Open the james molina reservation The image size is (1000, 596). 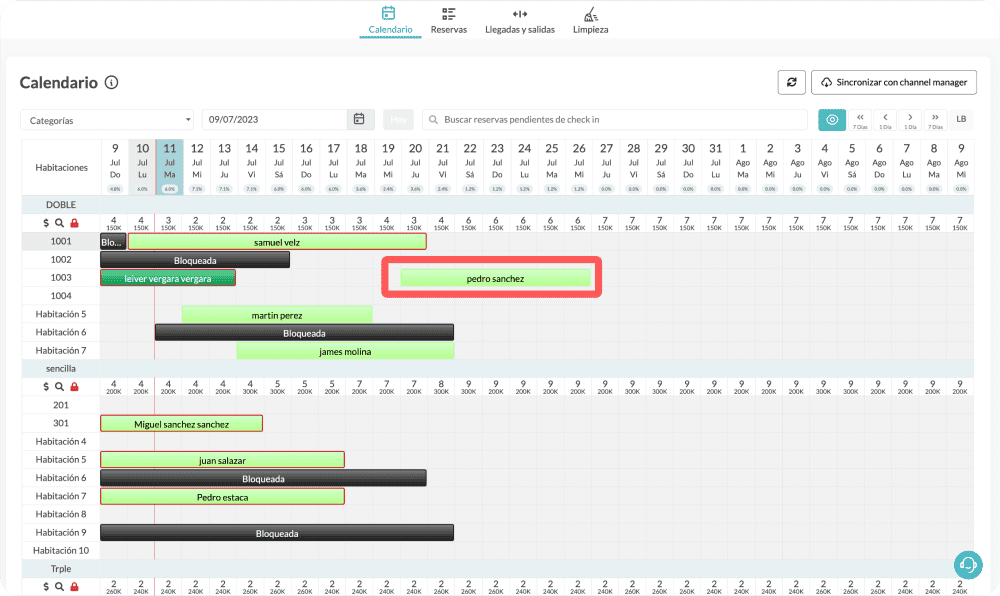click(x=345, y=351)
